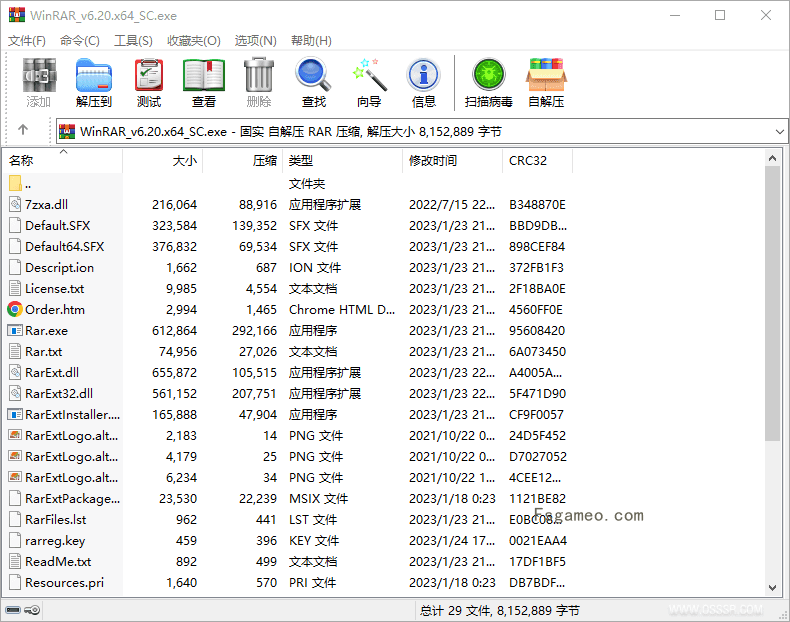790x622 pixels.
Task: Select the License.txt document icon
Action: pos(15,288)
